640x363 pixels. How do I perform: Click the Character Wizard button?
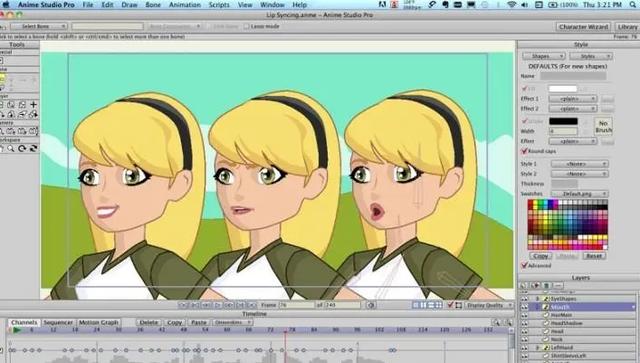tap(584, 27)
